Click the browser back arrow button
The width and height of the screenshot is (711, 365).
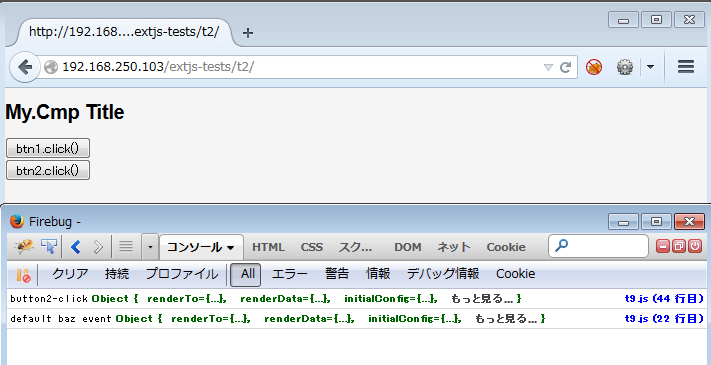[24, 68]
